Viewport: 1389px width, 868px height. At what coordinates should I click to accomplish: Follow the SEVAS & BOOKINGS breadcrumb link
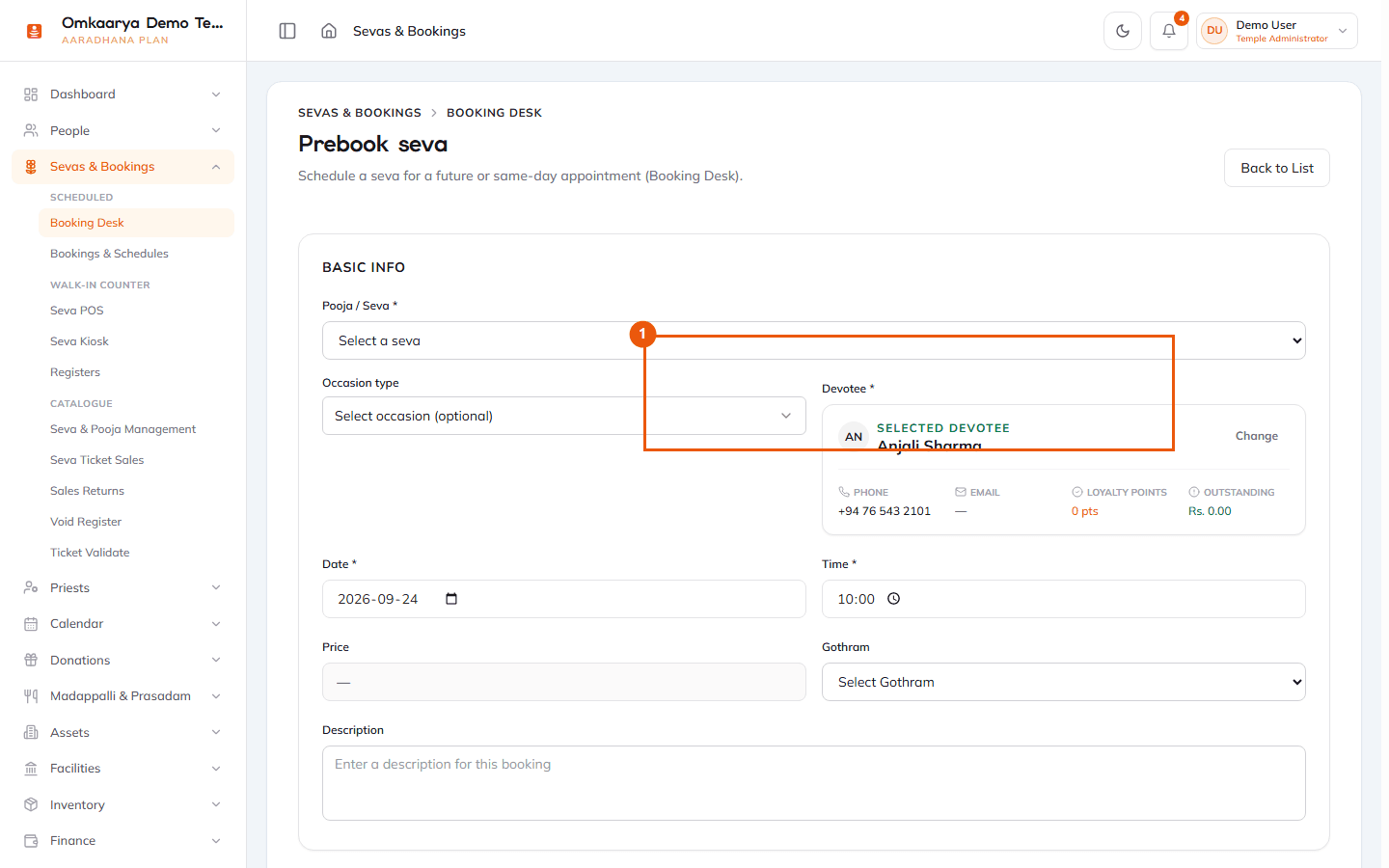[360, 113]
